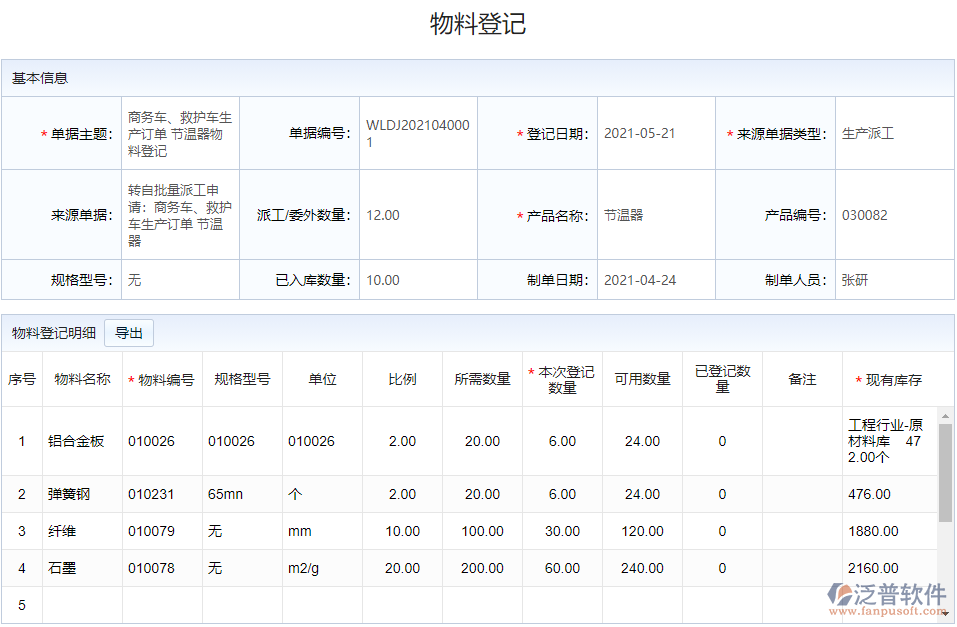The image size is (957, 627).
Task: Open the 制单日期 field showing 2021-04-24
Action: point(657,280)
